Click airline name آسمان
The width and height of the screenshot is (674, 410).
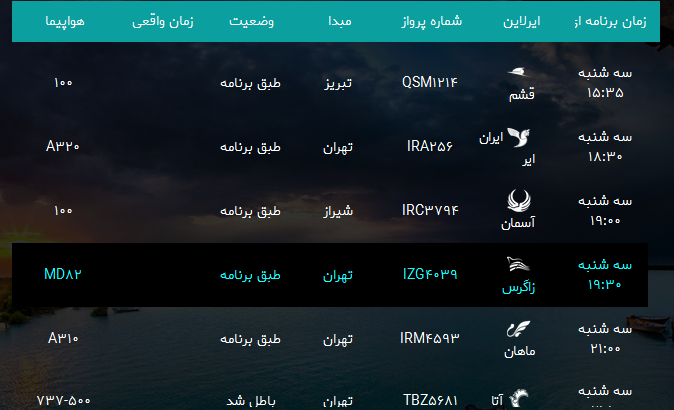coord(518,223)
